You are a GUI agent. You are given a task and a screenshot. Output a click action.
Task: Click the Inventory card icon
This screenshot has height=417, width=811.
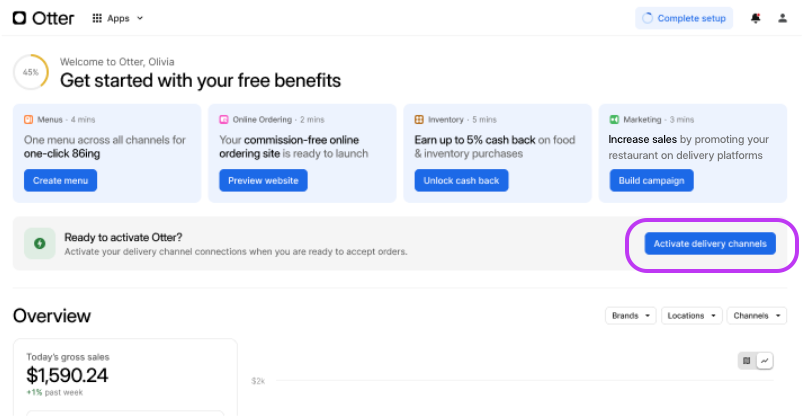tap(419, 119)
